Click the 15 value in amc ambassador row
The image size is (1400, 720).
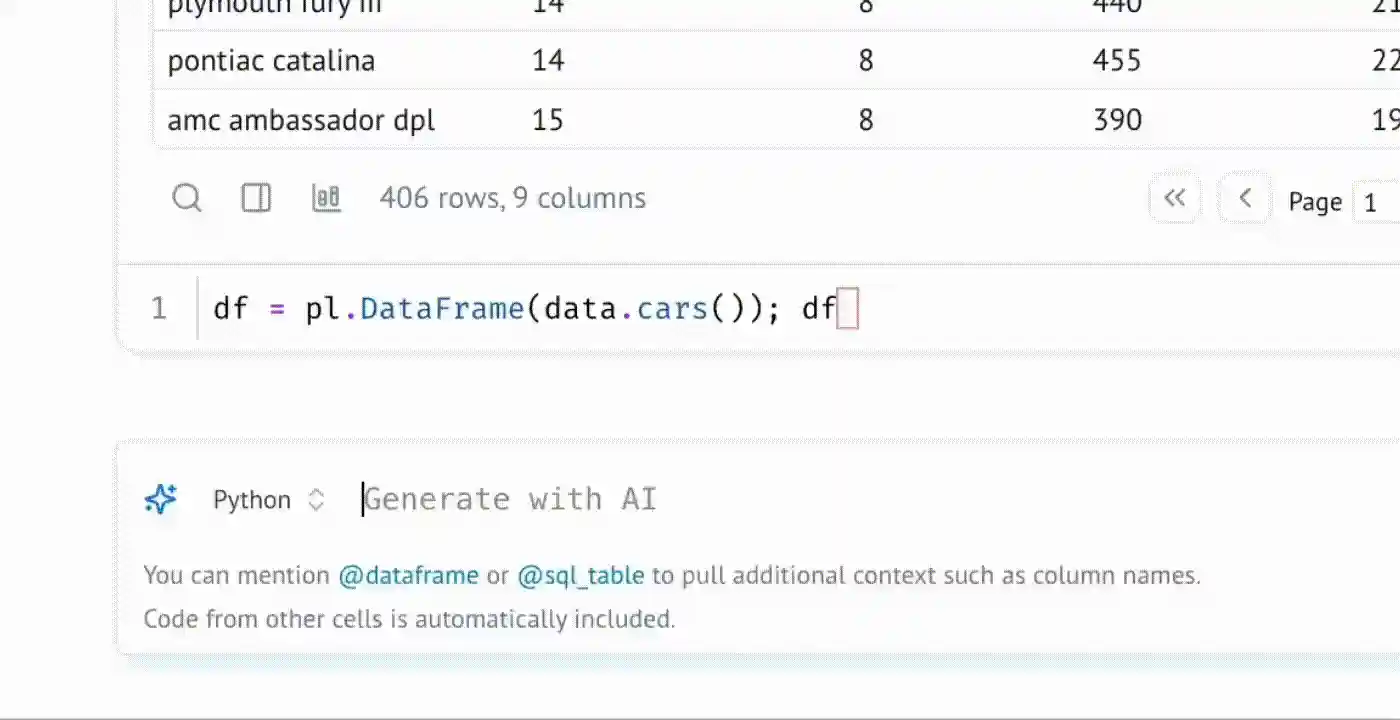click(x=548, y=121)
